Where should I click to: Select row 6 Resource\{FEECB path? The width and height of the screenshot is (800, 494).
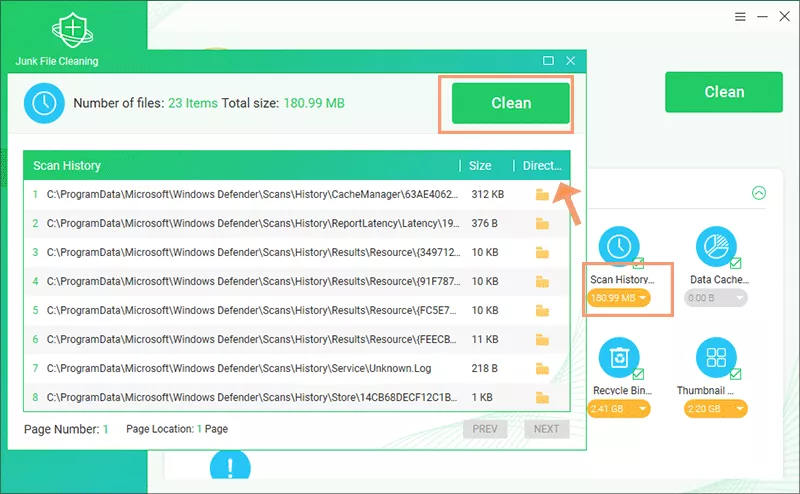[252, 339]
